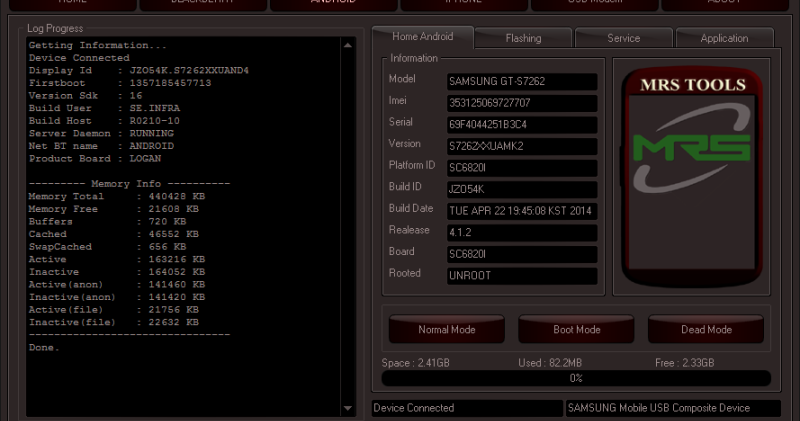Click the SwapCached 656 KB line
The image size is (800, 421).
[107, 247]
